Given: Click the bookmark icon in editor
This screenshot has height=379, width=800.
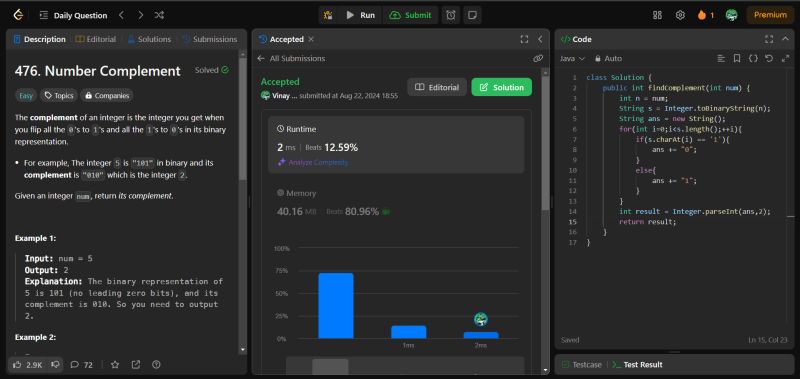Looking at the screenshot, I should [737, 59].
